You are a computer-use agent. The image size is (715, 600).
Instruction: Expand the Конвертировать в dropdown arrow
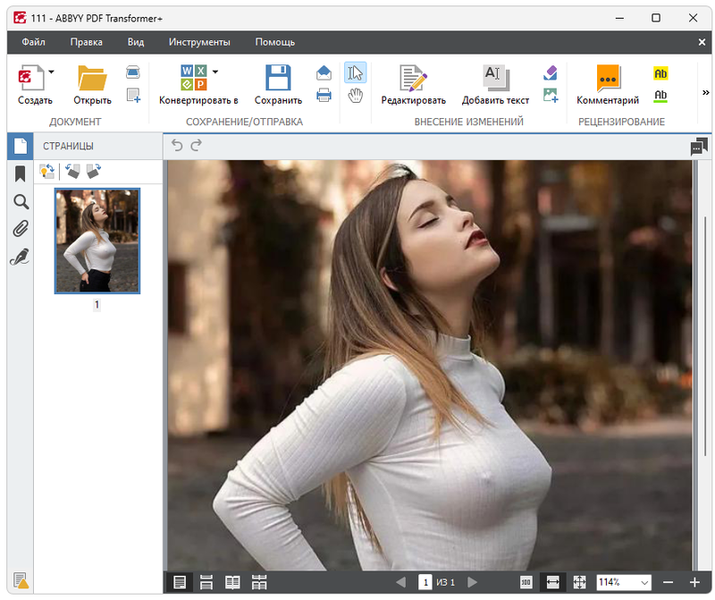(x=215, y=72)
